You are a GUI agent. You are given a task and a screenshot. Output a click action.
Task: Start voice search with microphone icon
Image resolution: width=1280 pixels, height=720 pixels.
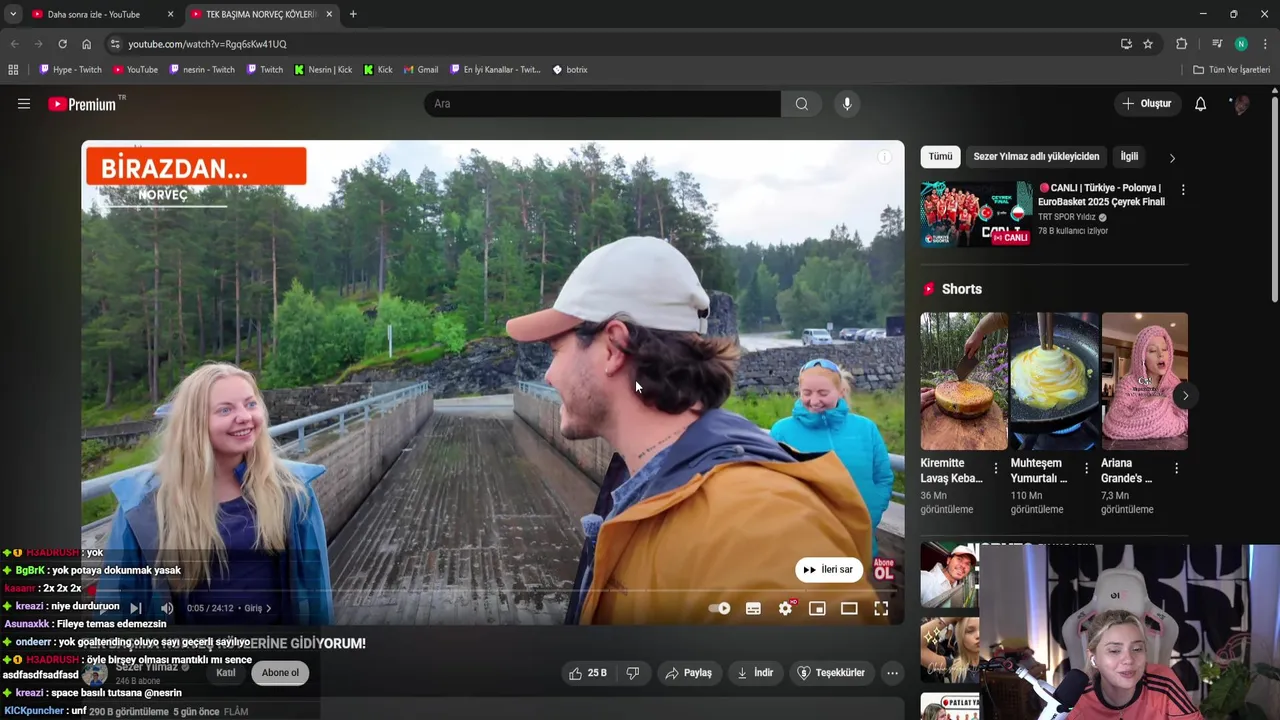pyautogui.click(x=847, y=104)
